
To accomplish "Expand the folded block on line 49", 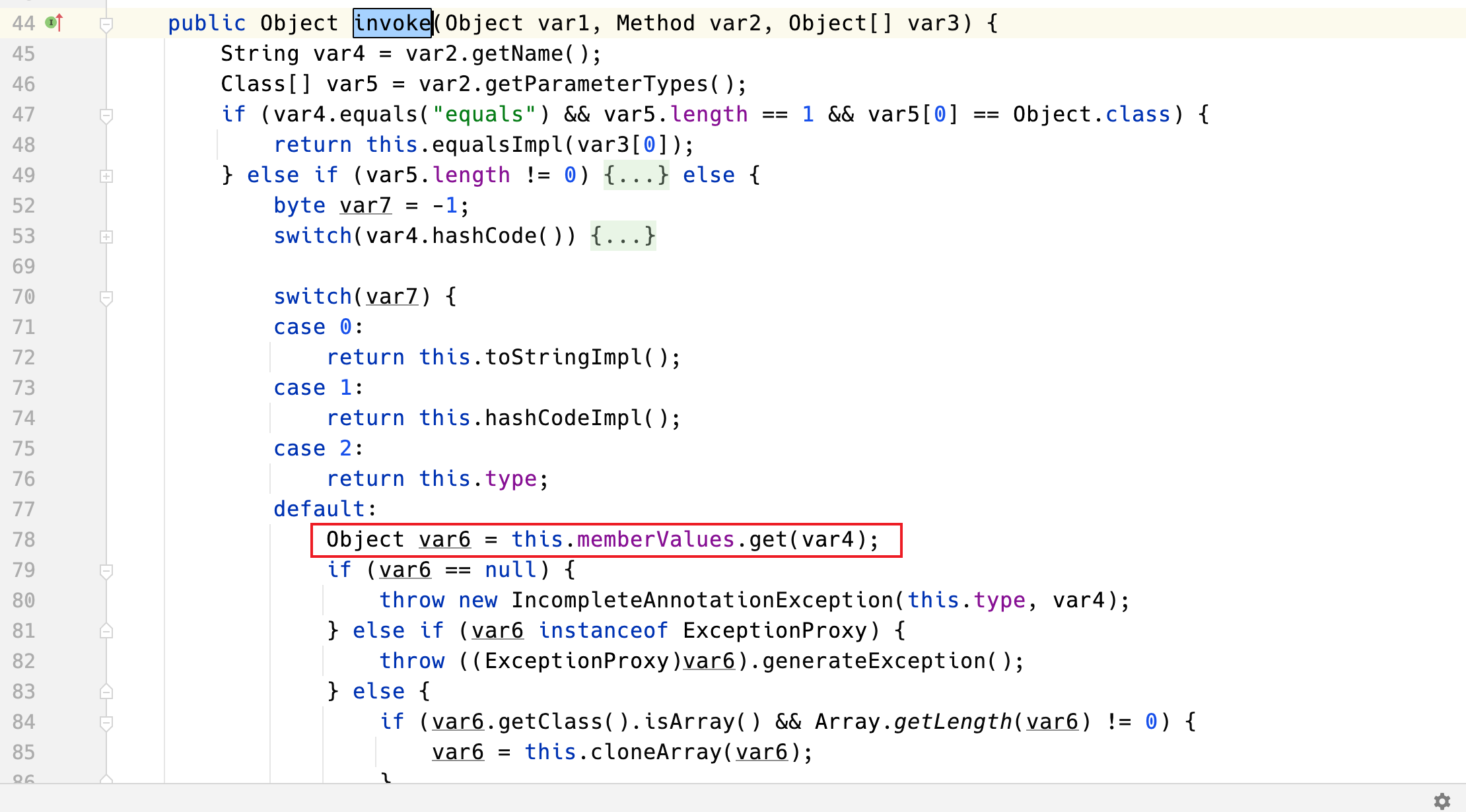I will (x=106, y=176).
